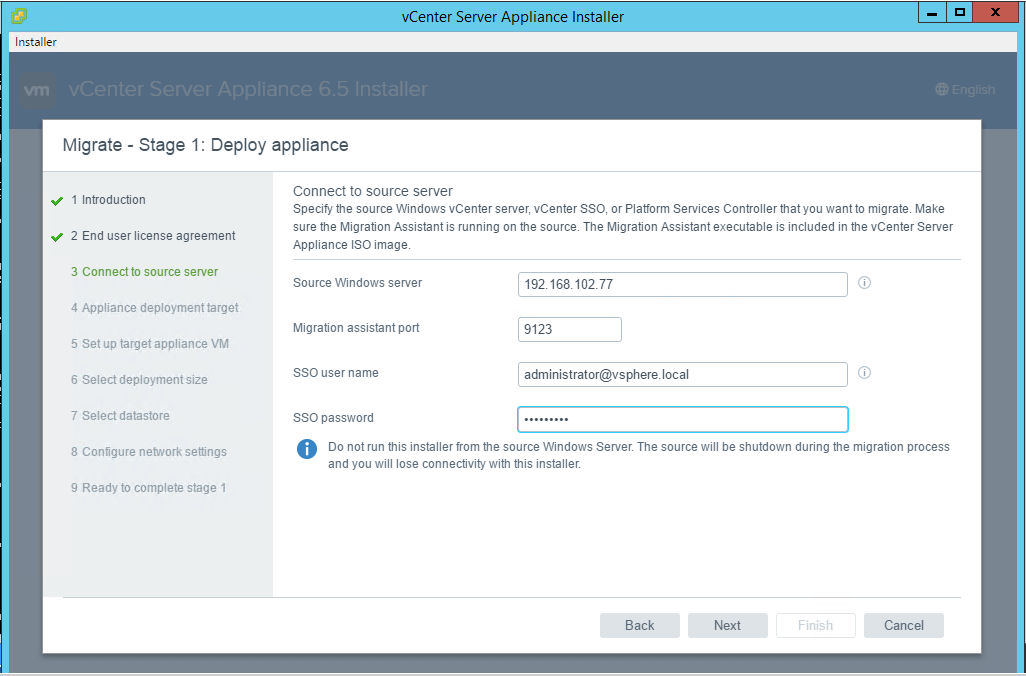
Task: Go to step 2 End user license agreement
Action: [153, 236]
